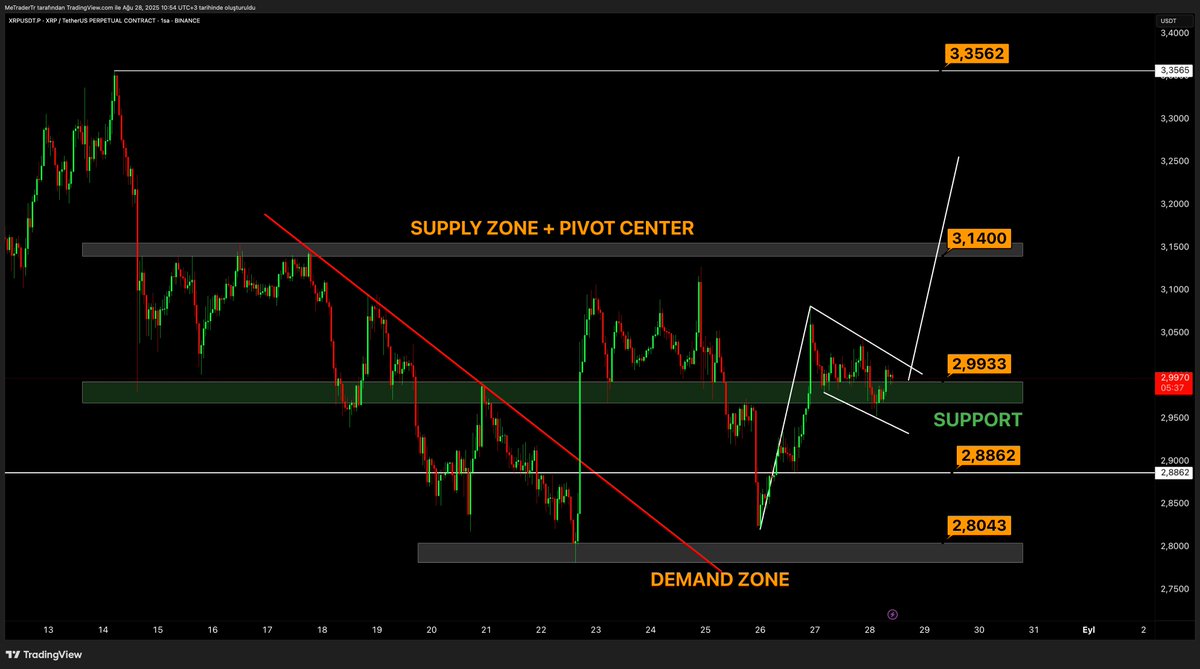Click the 3,2500 price axis value

point(1173,161)
